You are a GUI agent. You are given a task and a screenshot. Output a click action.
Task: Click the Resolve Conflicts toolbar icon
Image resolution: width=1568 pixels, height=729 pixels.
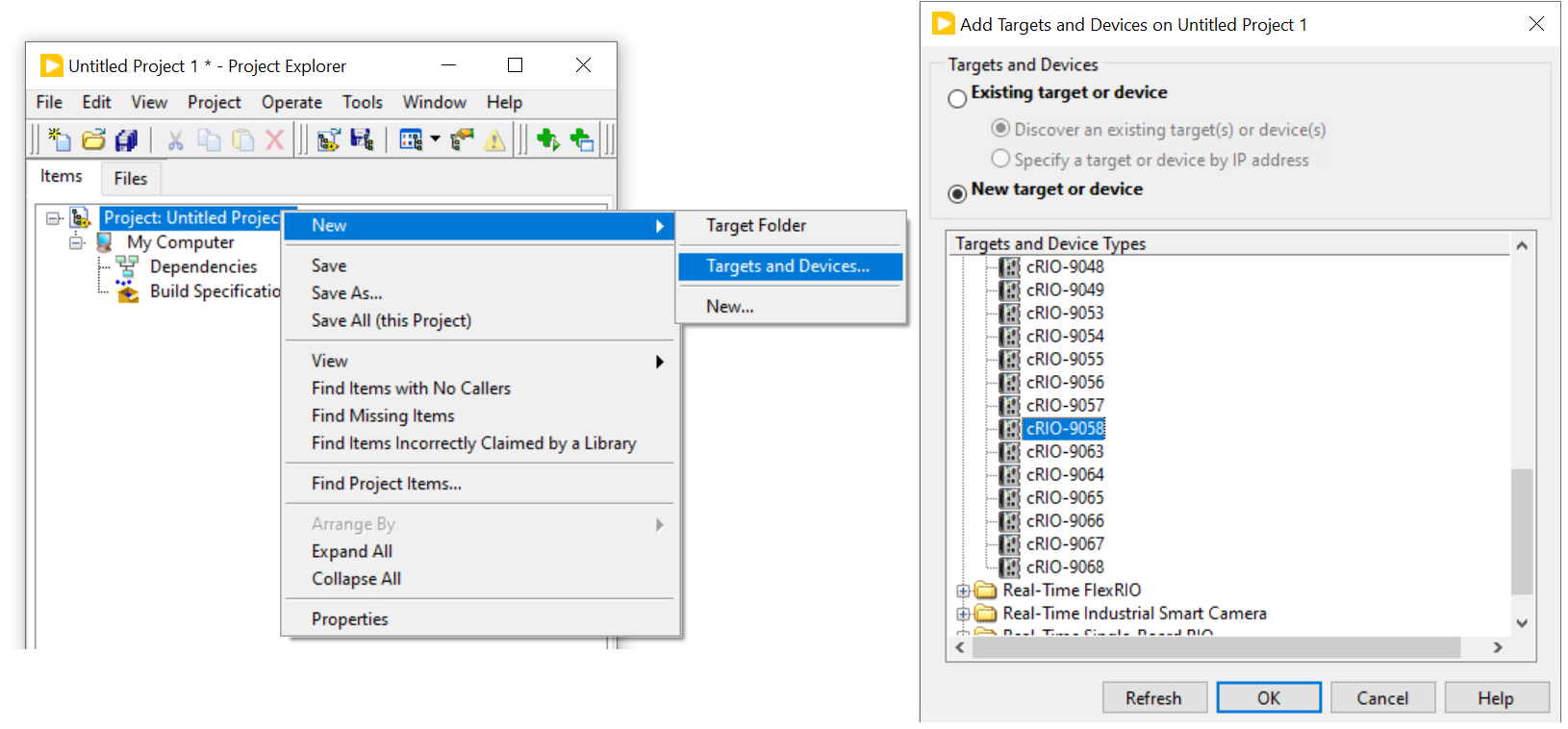[462, 140]
